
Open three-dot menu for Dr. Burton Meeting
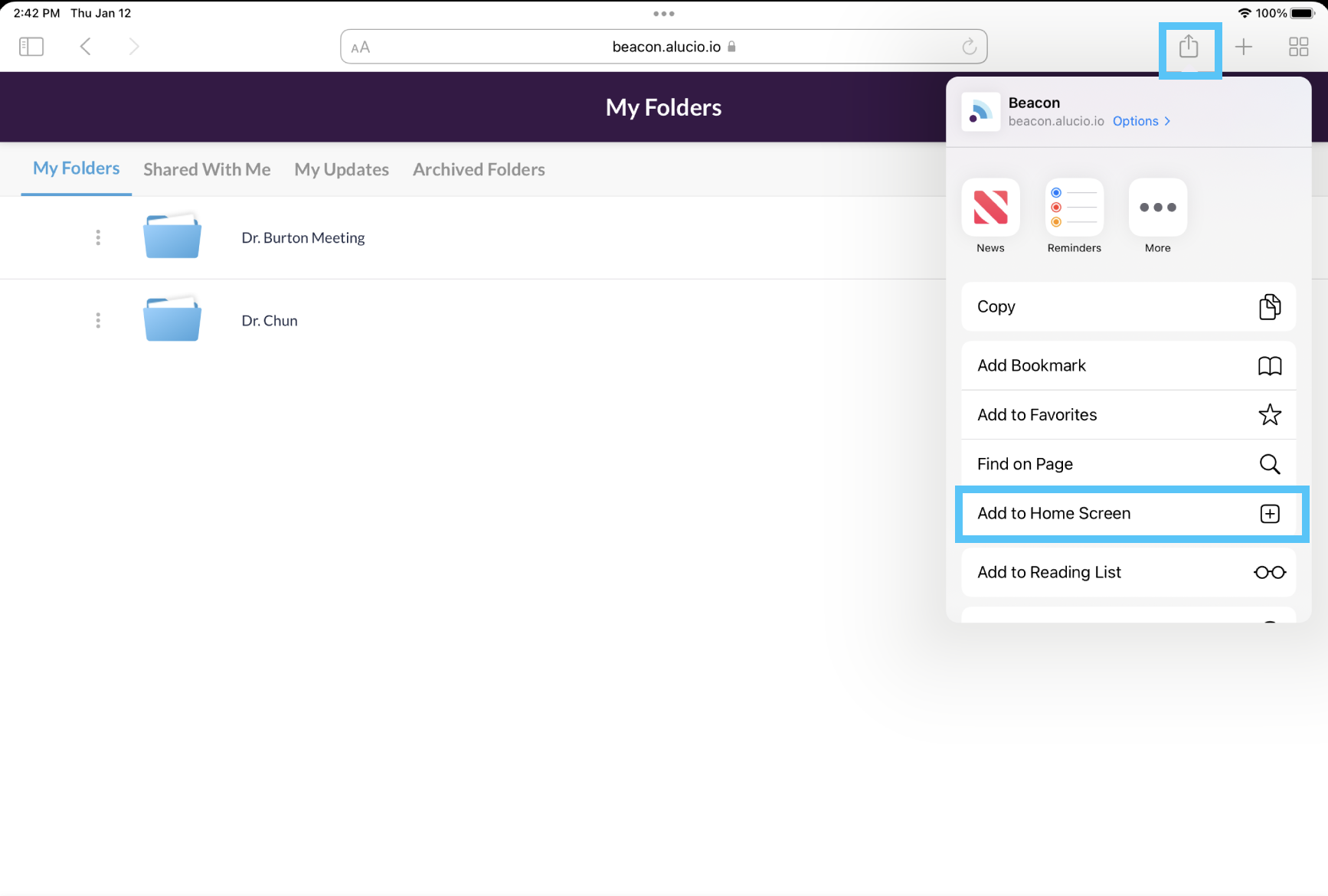(98, 237)
